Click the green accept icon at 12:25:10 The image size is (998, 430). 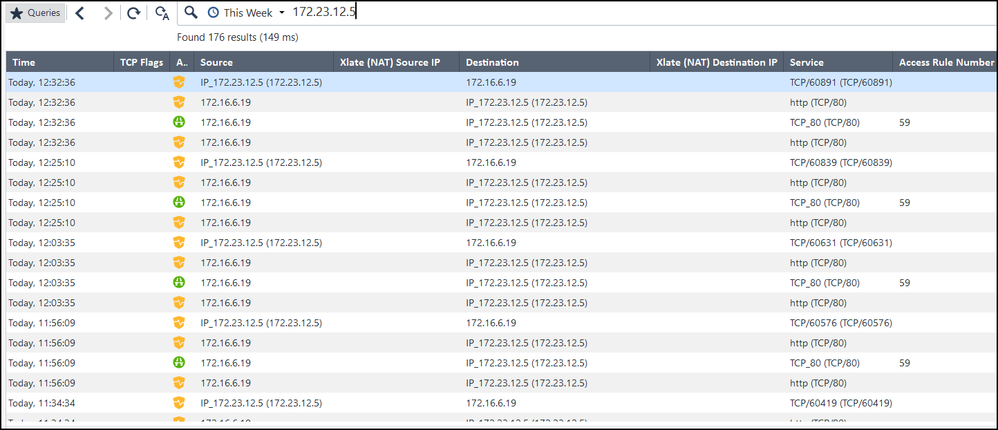pyautogui.click(x=180, y=202)
